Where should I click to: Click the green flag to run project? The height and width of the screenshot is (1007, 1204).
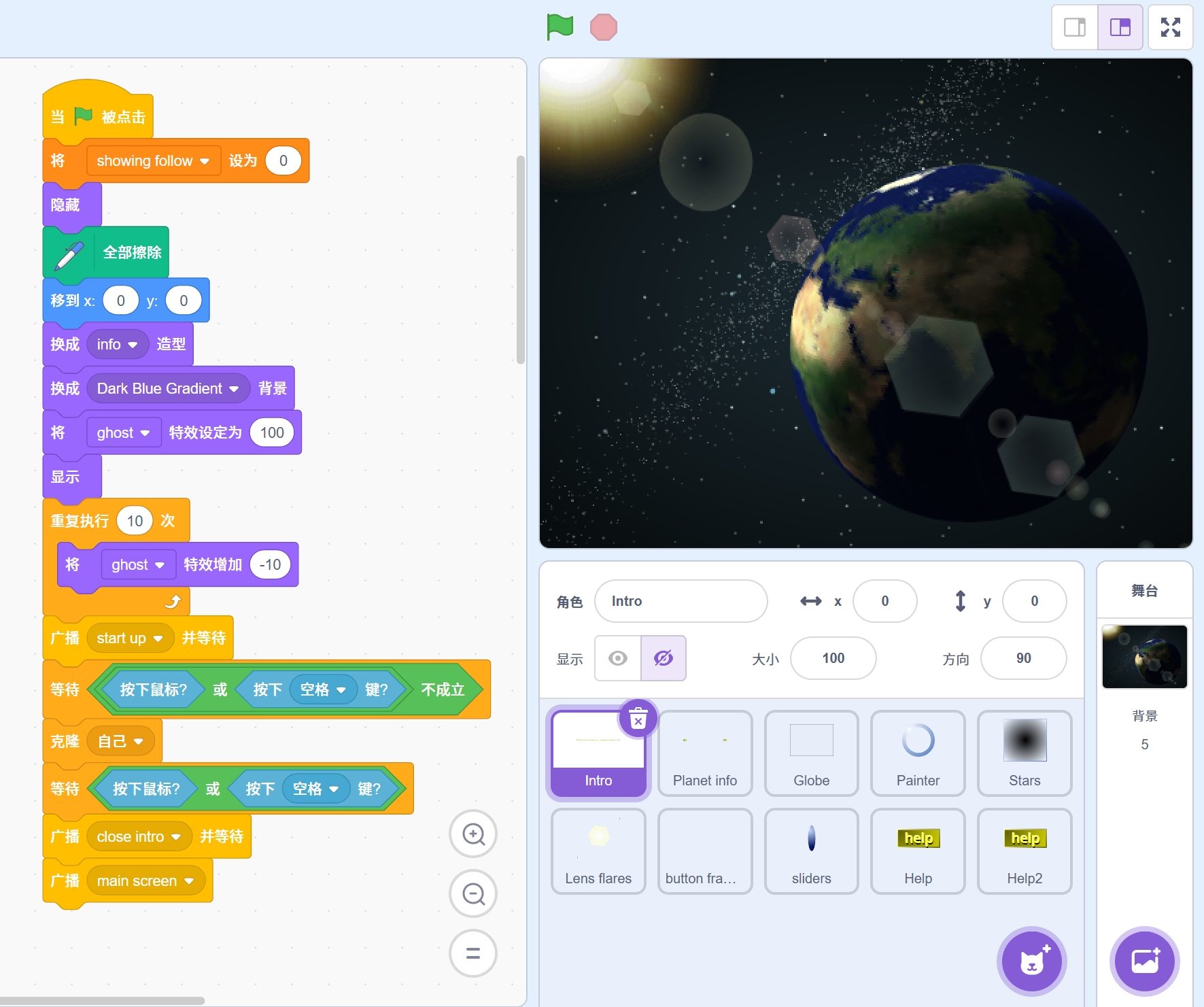pyautogui.click(x=560, y=27)
